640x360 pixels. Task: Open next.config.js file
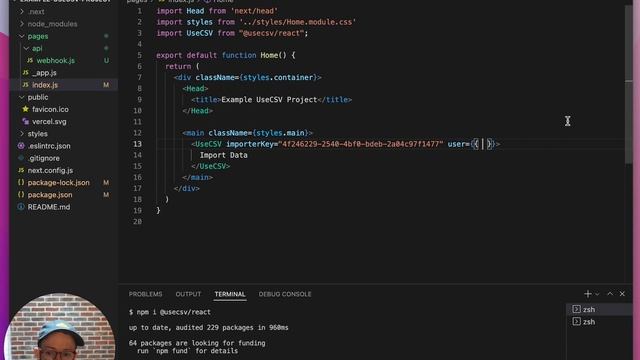coord(50,170)
